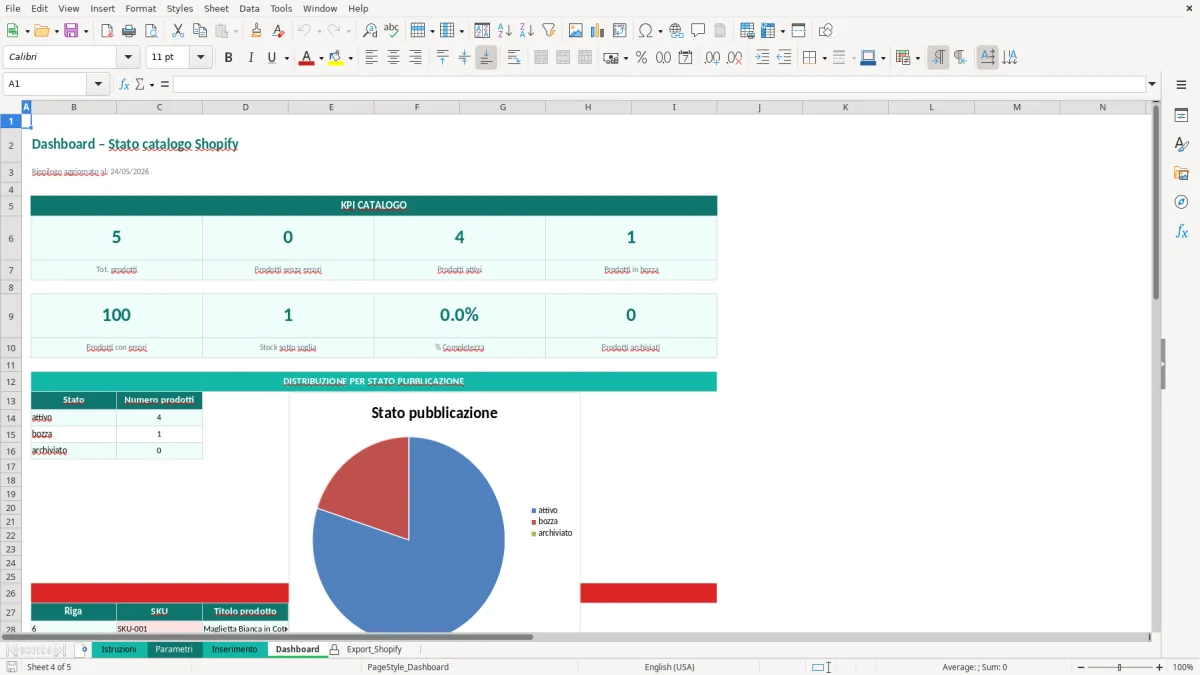Toggle underline formatting
Image resolution: width=1200 pixels, height=675 pixels.
[272, 58]
